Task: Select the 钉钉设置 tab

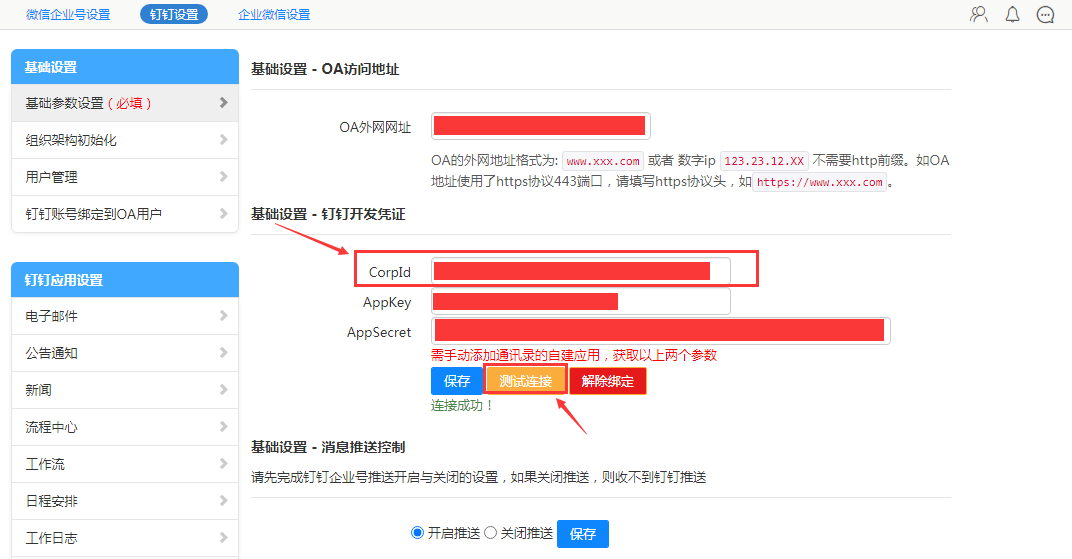Action: tap(174, 15)
